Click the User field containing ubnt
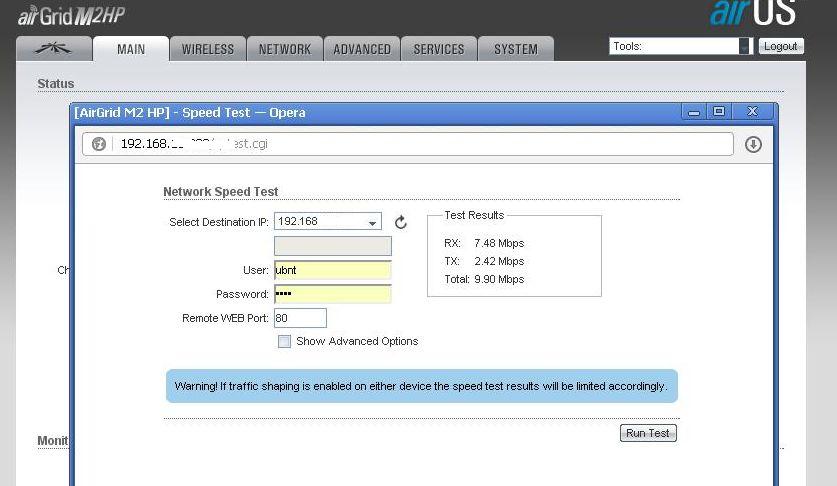This screenshot has height=486, width=837. (333, 270)
